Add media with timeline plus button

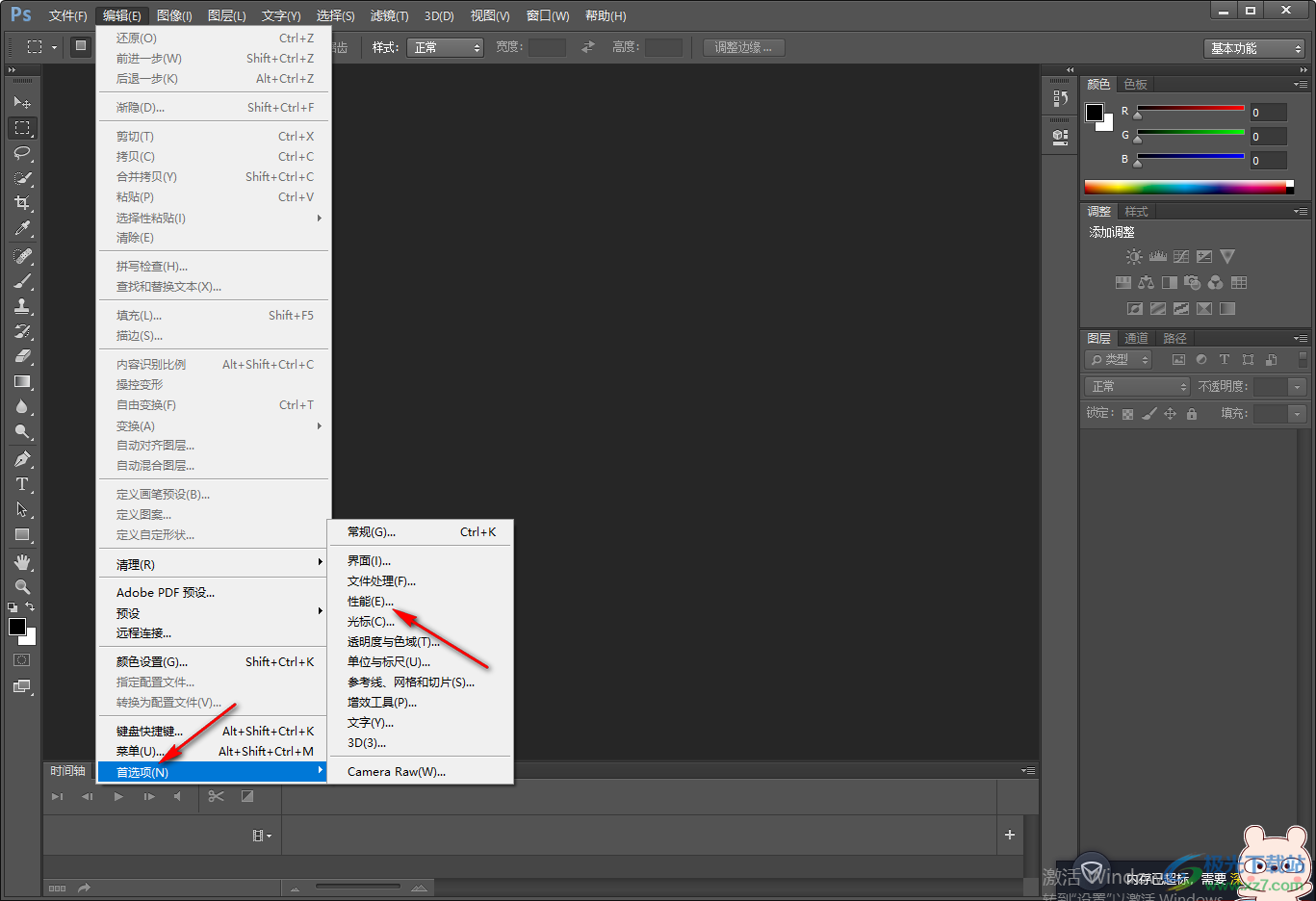1010,835
